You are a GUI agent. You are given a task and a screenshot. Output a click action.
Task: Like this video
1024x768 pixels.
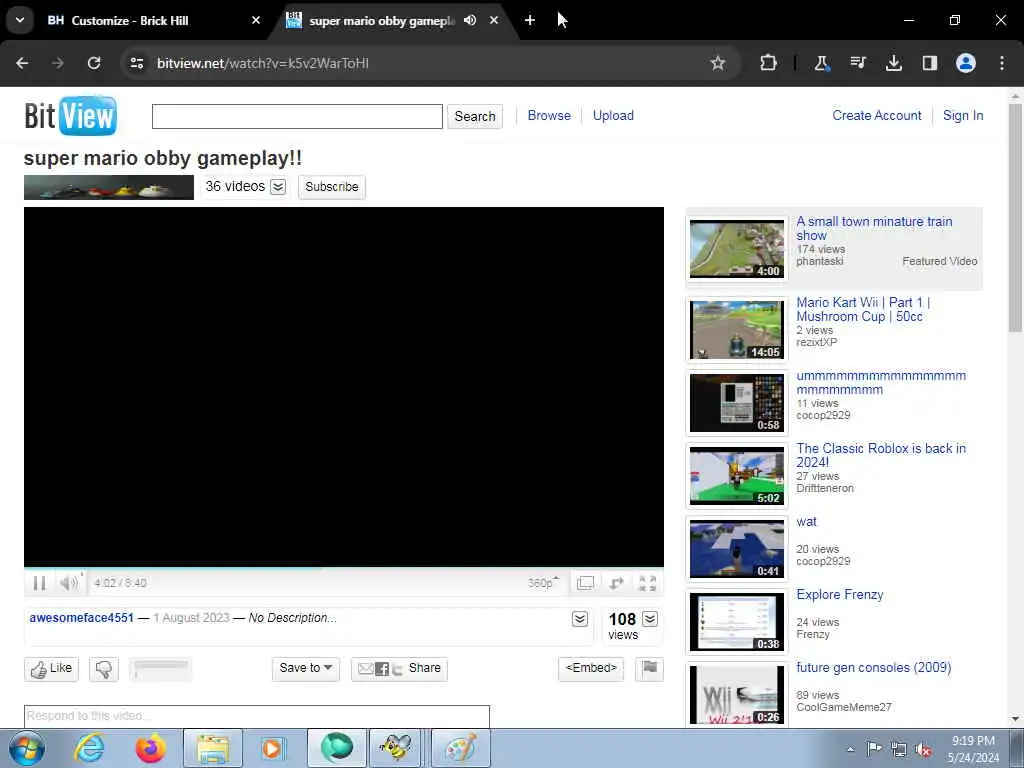[x=52, y=669]
